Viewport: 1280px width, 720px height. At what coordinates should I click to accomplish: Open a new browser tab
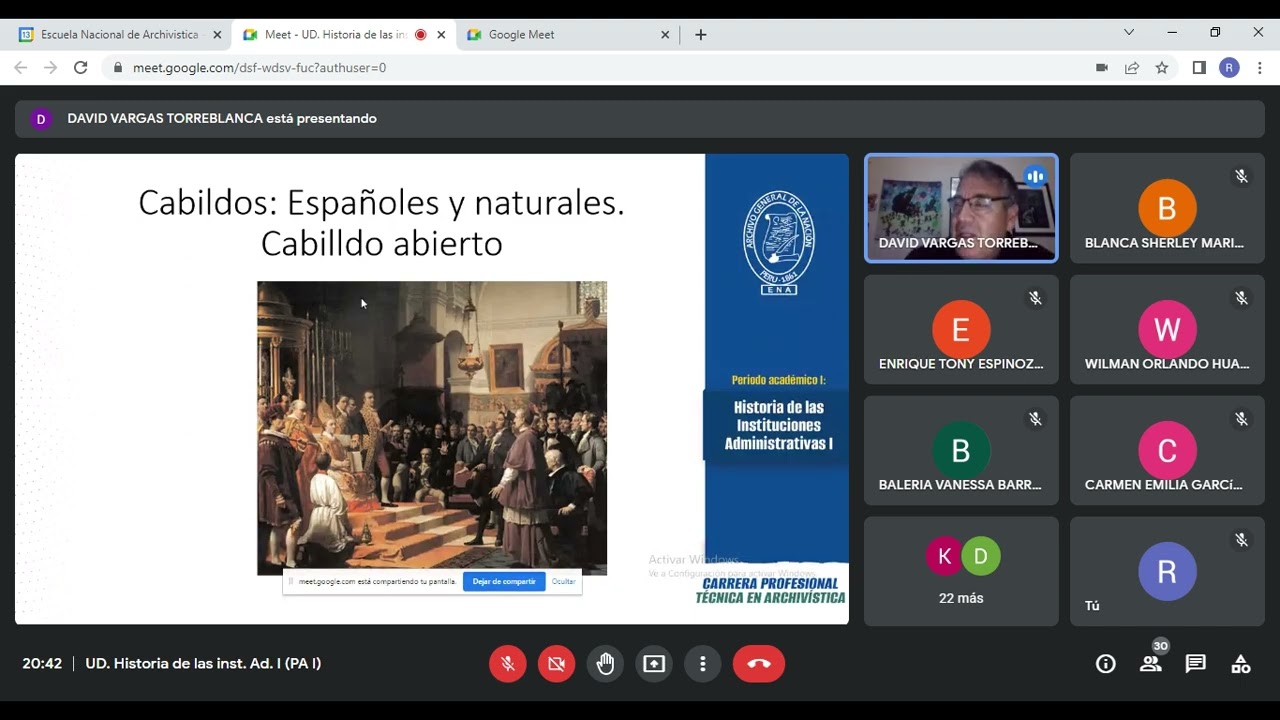(701, 34)
